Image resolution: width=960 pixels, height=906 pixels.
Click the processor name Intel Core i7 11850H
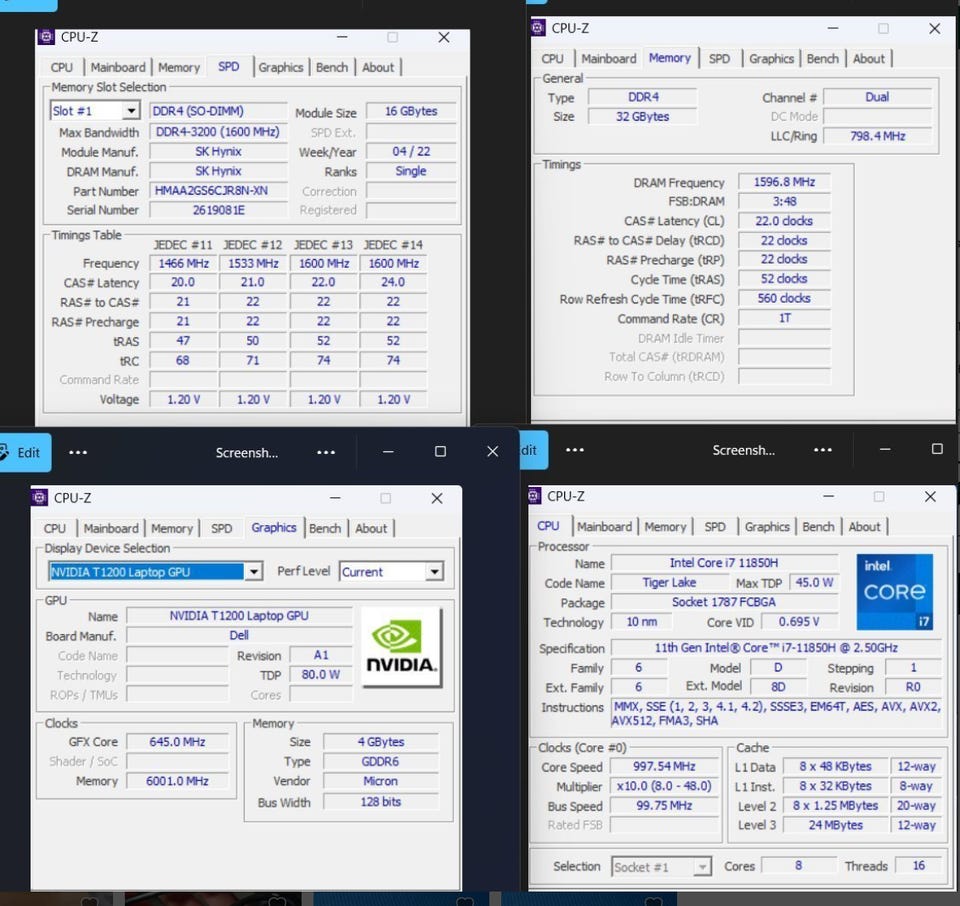coord(724,563)
